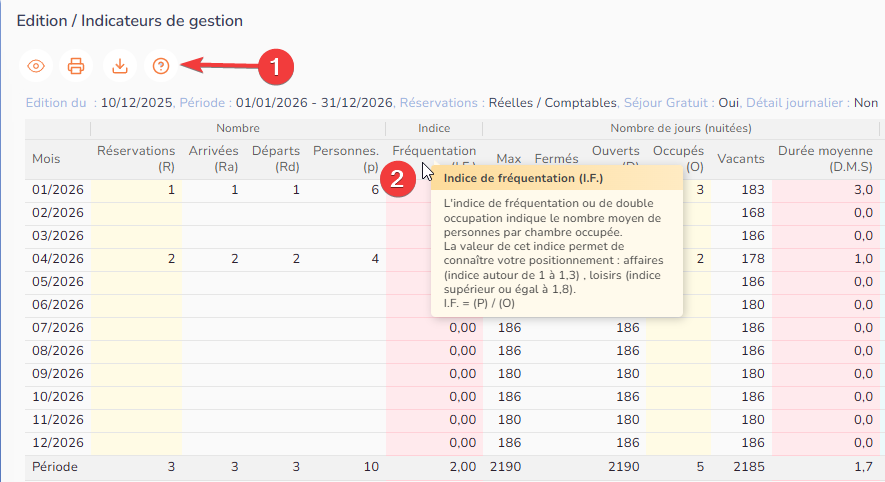Image resolution: width=885 pixels, height=482 pixels.
Task: Select the Arrivées (Ra) column header
Action: point(211,158)
